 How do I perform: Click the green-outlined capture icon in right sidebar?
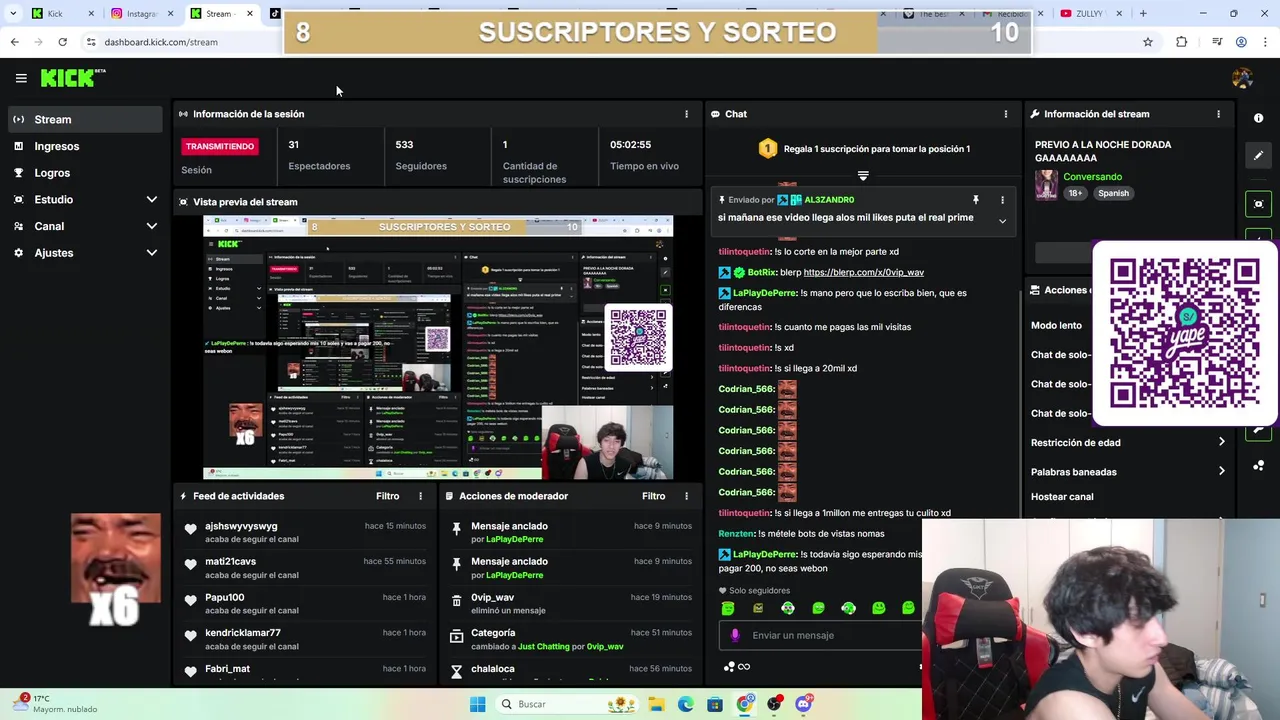[x=1258, y=204]
